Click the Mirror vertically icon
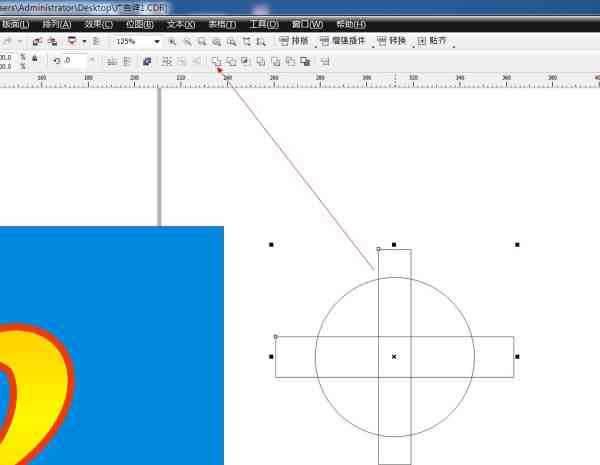Screen dimensions: 600x465 (x=127, y=61)
